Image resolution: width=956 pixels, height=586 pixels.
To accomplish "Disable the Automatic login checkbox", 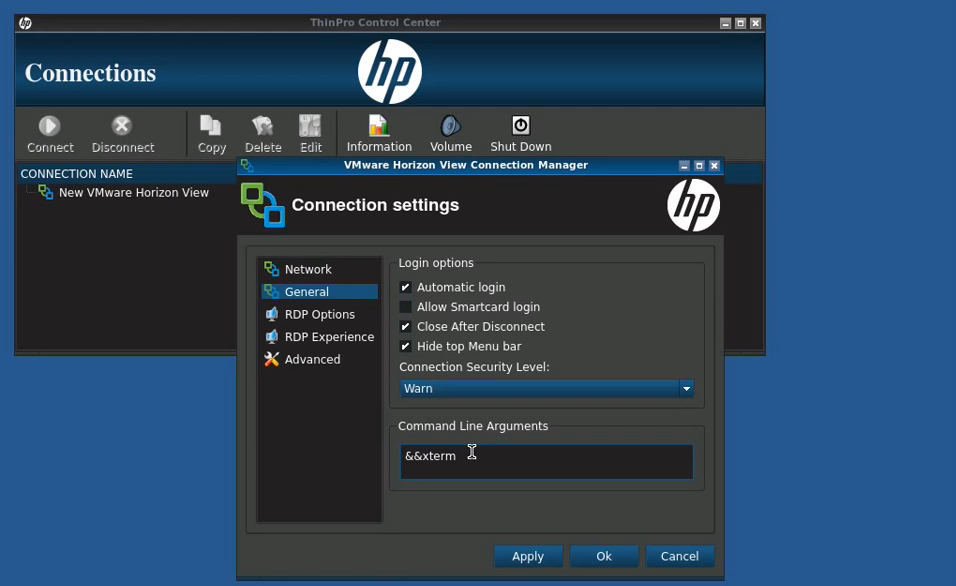I will [405, 288].
